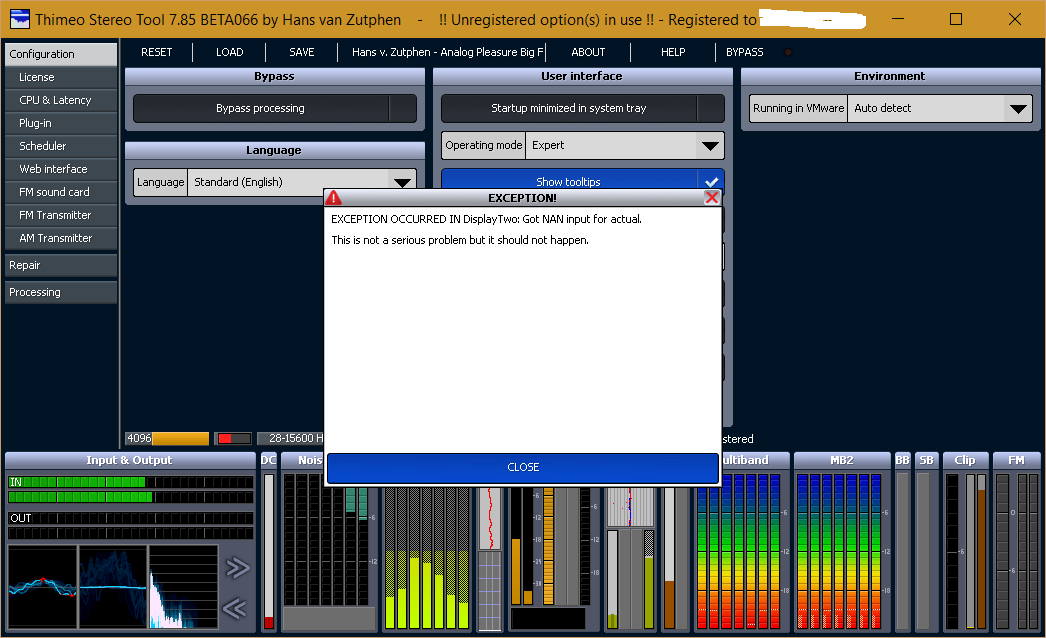Open the FM meter panel header

pyautogui.click(x=1016, y=460)
